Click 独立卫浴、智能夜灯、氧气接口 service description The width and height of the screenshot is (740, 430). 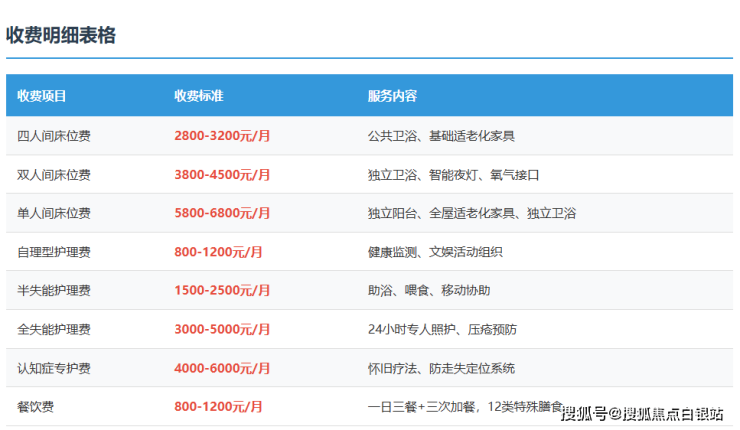pos(453,174)
